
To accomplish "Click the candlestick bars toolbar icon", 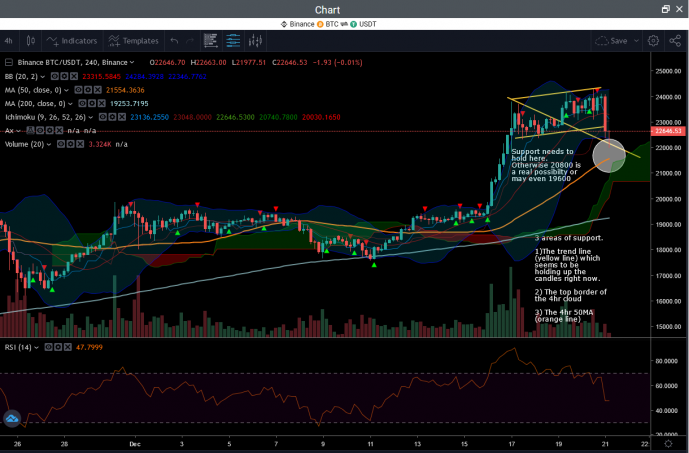I will point(255,41).
